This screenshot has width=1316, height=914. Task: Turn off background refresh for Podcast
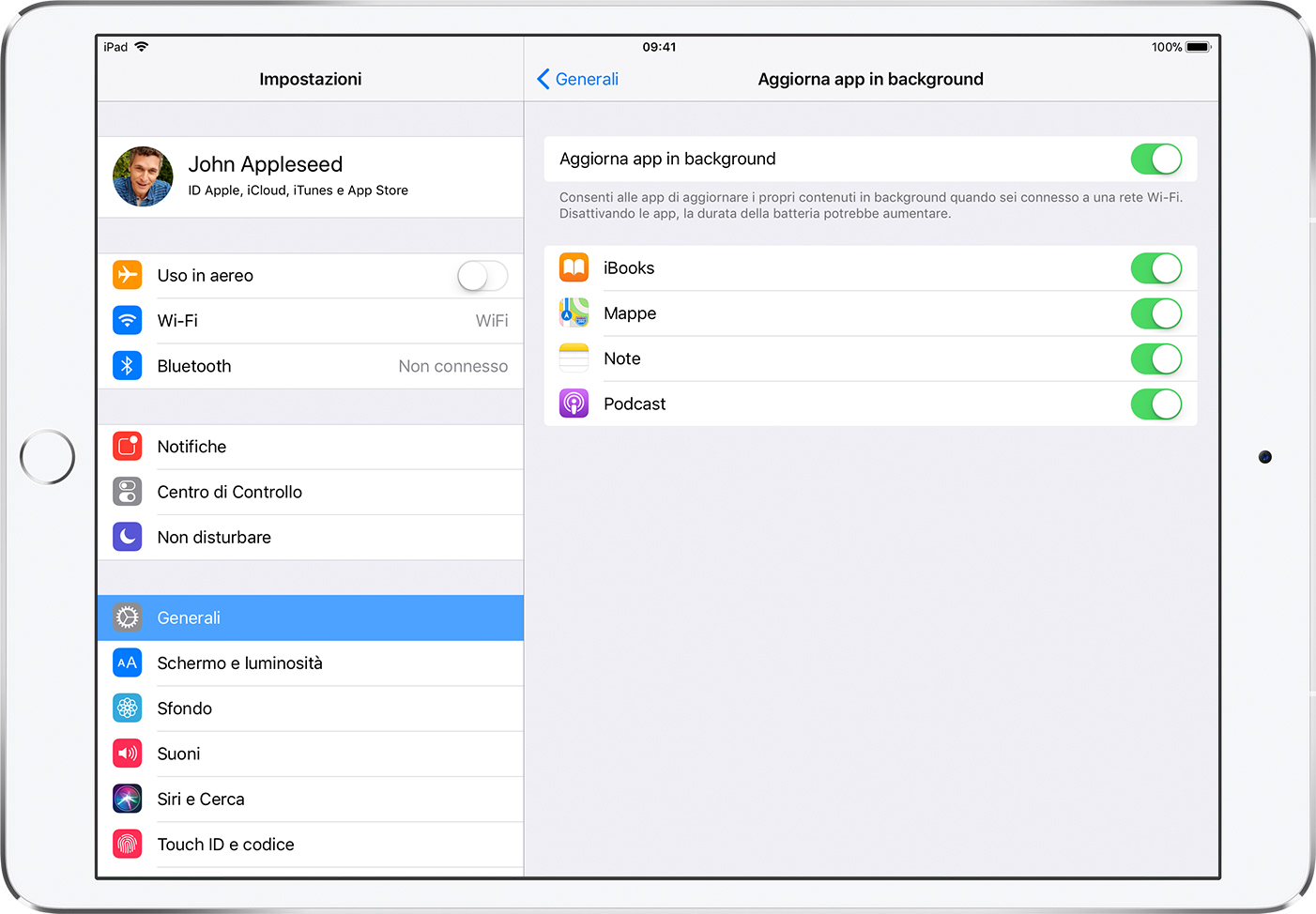tap(1156, 404)
